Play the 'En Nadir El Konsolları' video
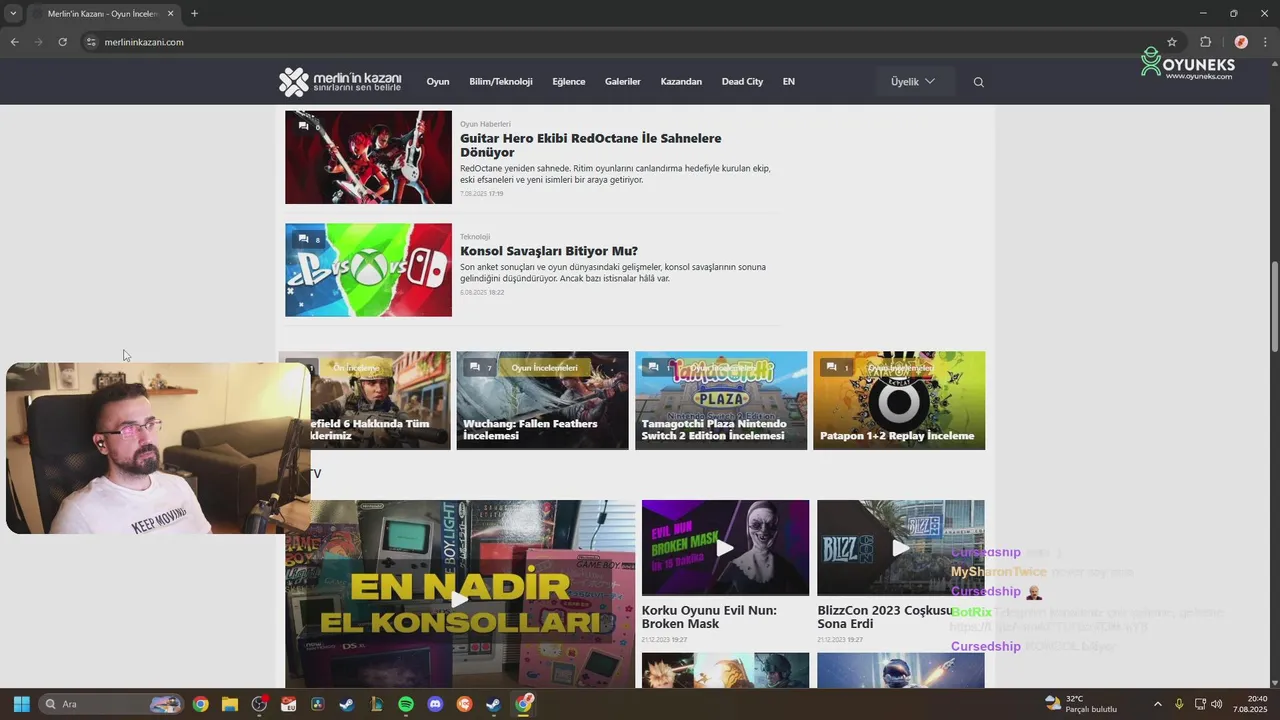This screenshot has height=720, width=1280. (459, 599)
